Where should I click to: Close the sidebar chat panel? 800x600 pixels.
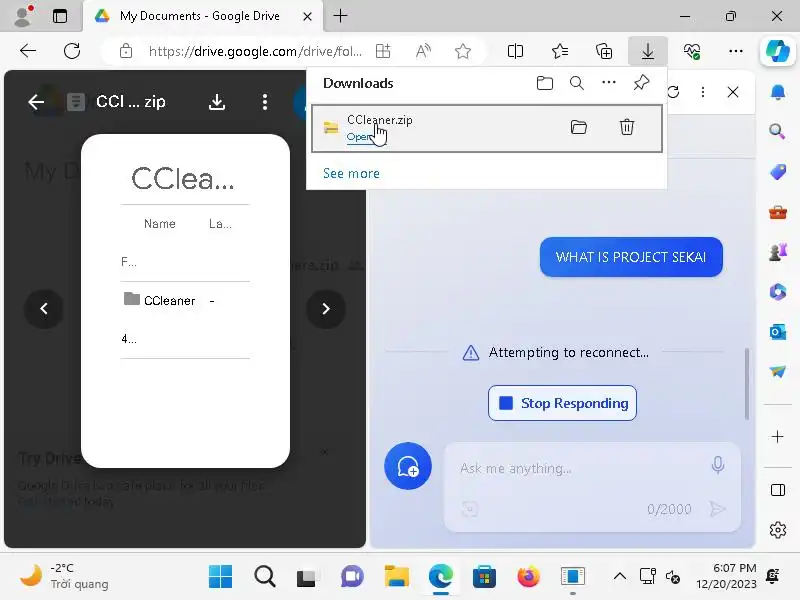(x=733, y=92)
